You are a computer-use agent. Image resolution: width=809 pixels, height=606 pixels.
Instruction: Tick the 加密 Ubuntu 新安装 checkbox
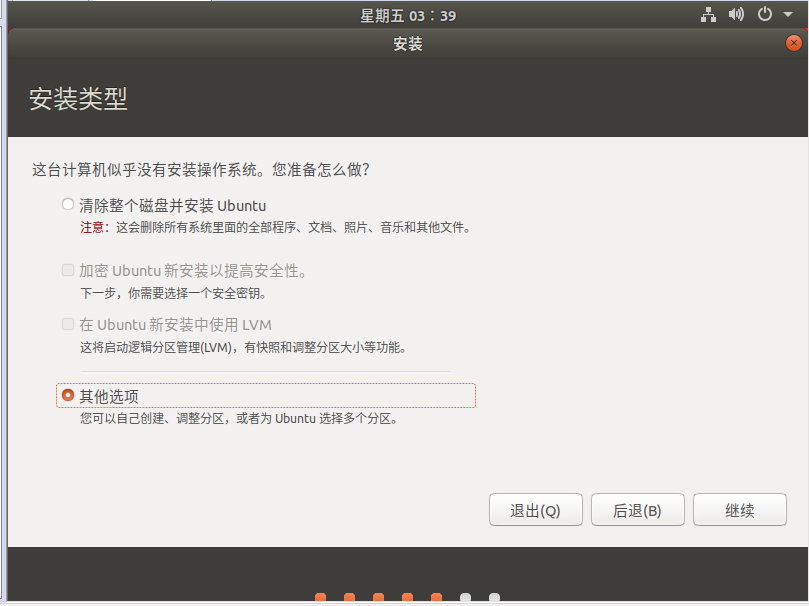(x=68, y=270)
